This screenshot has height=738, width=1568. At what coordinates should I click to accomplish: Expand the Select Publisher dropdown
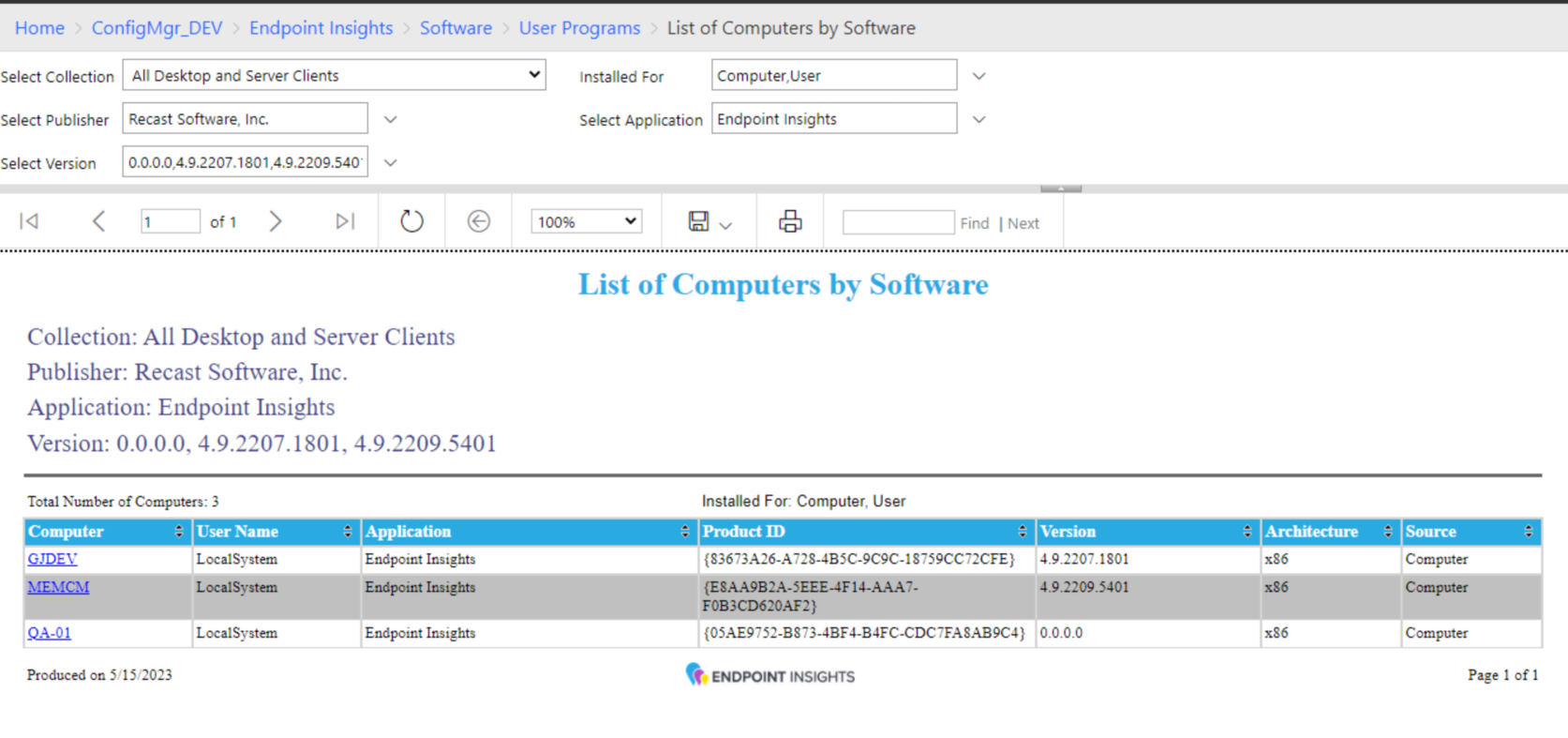point(391,119)
